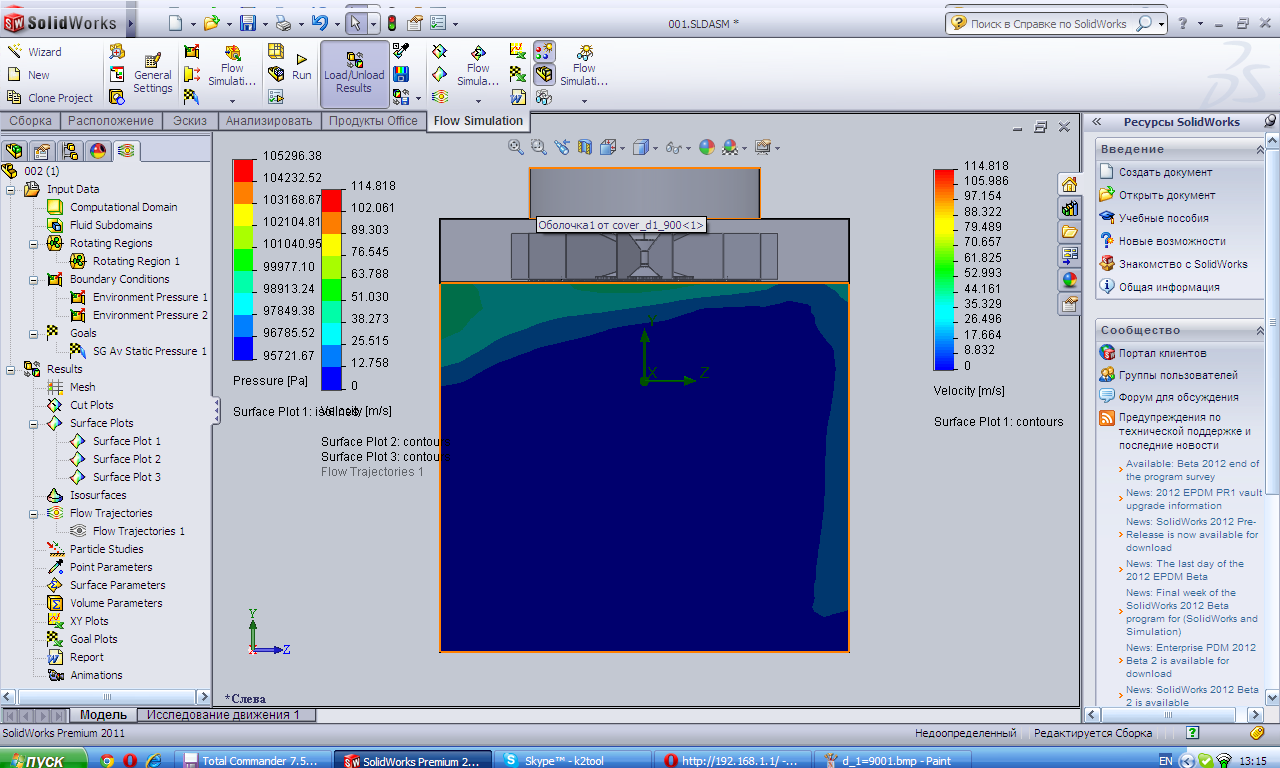This screenshot has height=768, width=1280.
Task: Switch to the Эскиз tab
Action: 189,121
